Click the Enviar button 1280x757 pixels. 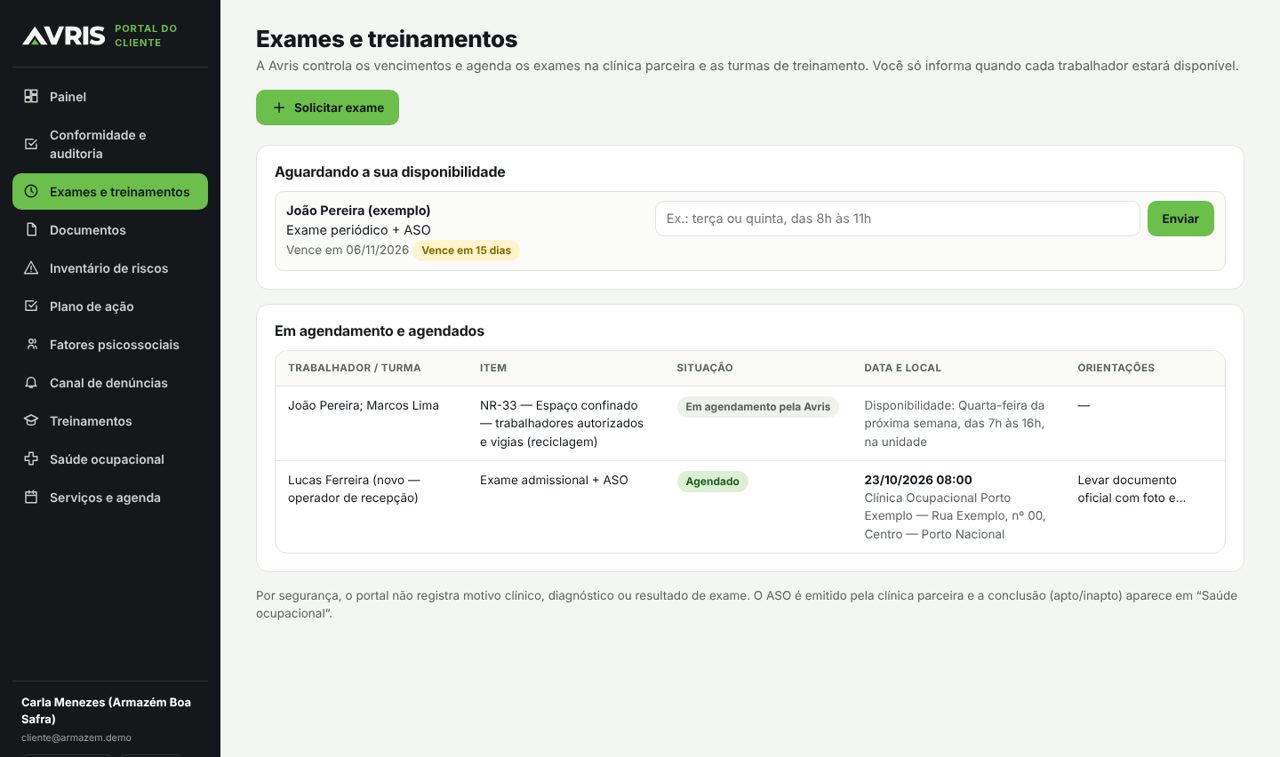1180,219
